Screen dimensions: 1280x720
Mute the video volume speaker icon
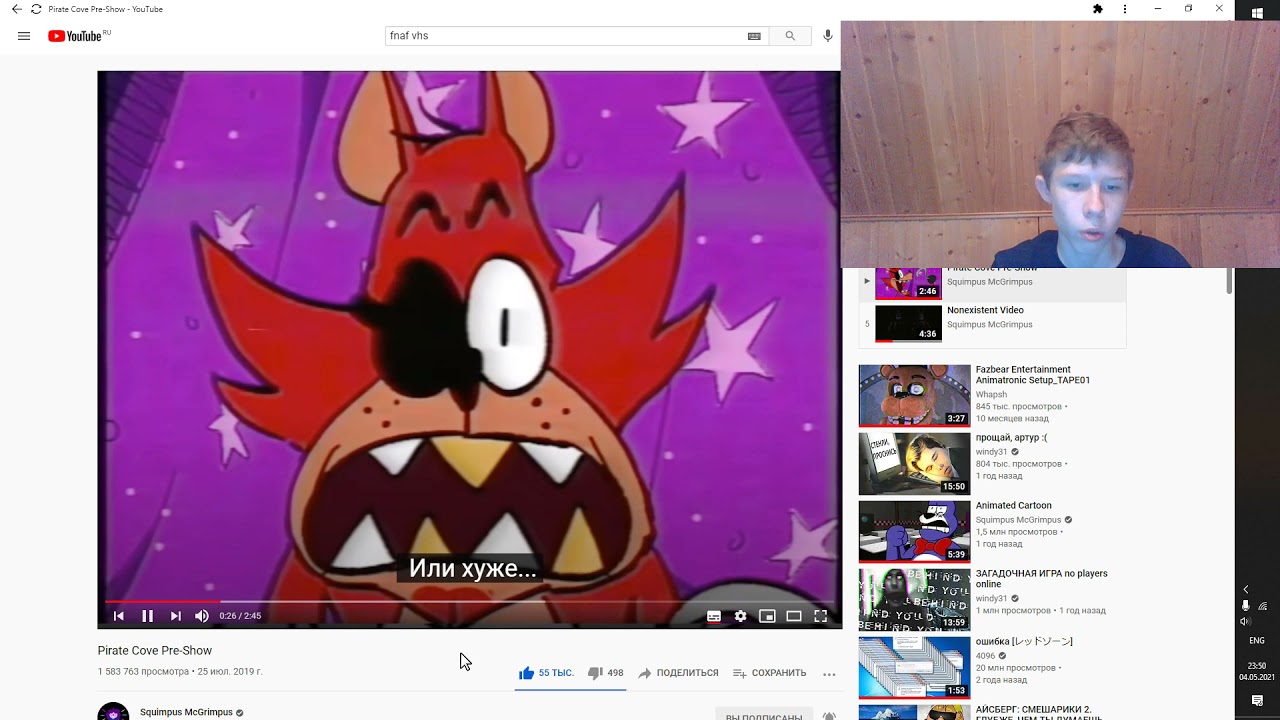[202, 616]
